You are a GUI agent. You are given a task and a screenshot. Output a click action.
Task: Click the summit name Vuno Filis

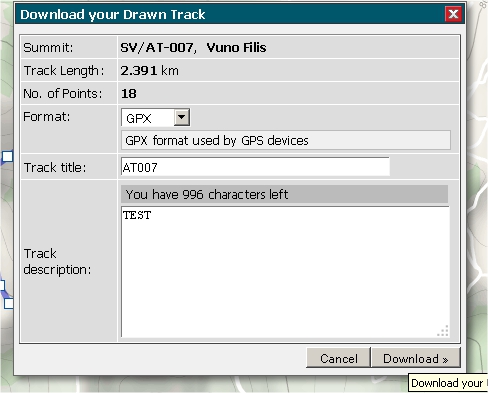pyautogui.click(x=236, y=48)
